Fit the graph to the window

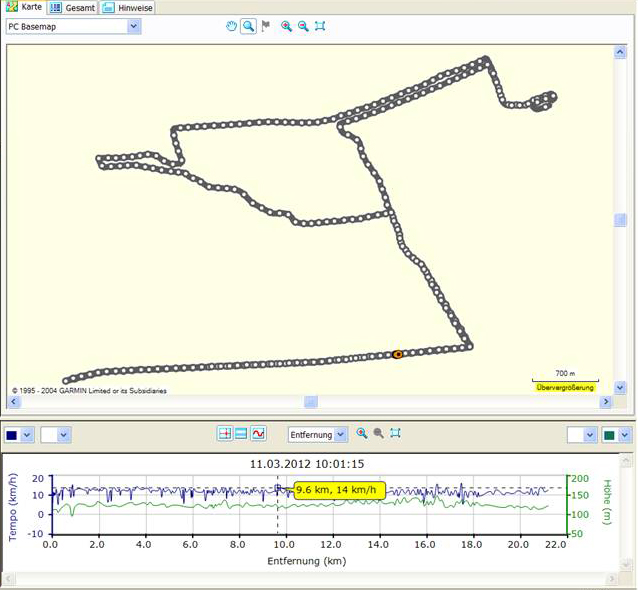click(396, 434)
